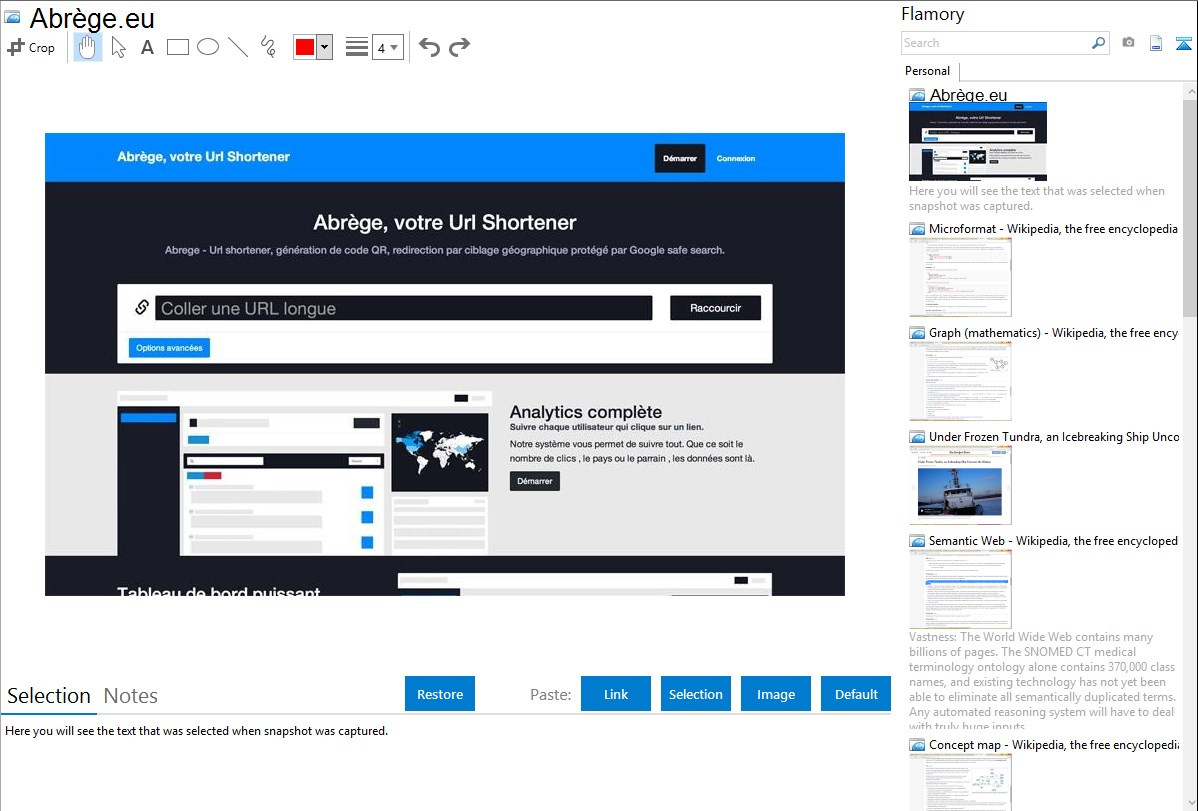Image resolution: width=1198 pixels, height=811 pixels.
Task: Select the freehand scribble tool
Action: pos(268,47)
